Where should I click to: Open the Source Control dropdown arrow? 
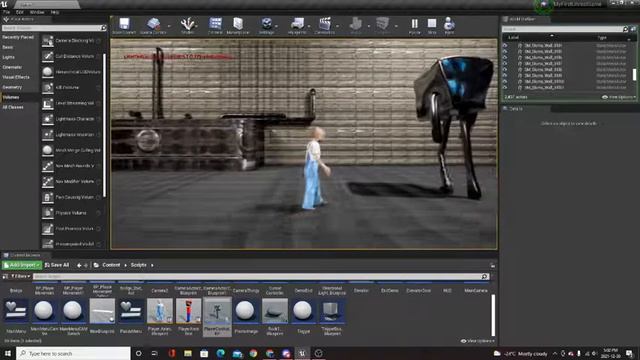pyautogui.click(x=169, y=26)
